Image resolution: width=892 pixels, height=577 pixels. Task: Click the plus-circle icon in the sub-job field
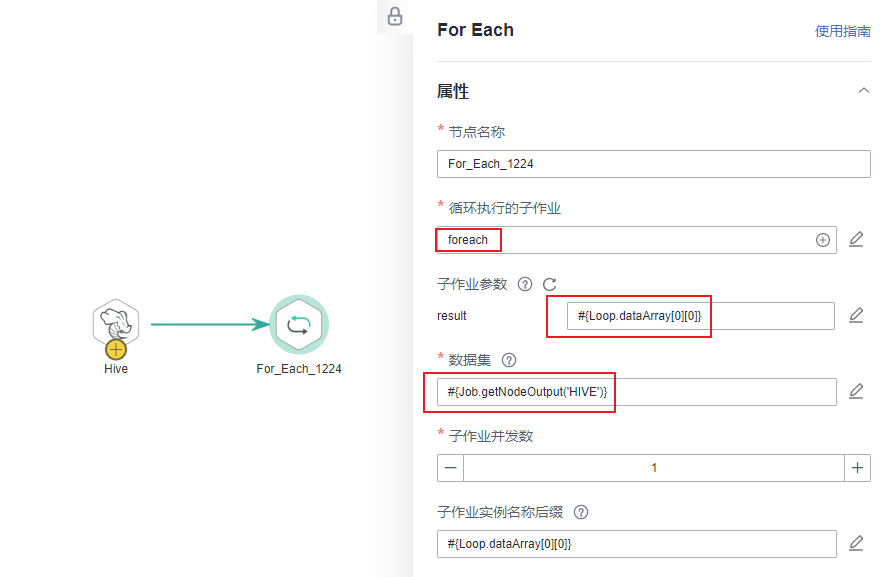(x=823, y=240)
